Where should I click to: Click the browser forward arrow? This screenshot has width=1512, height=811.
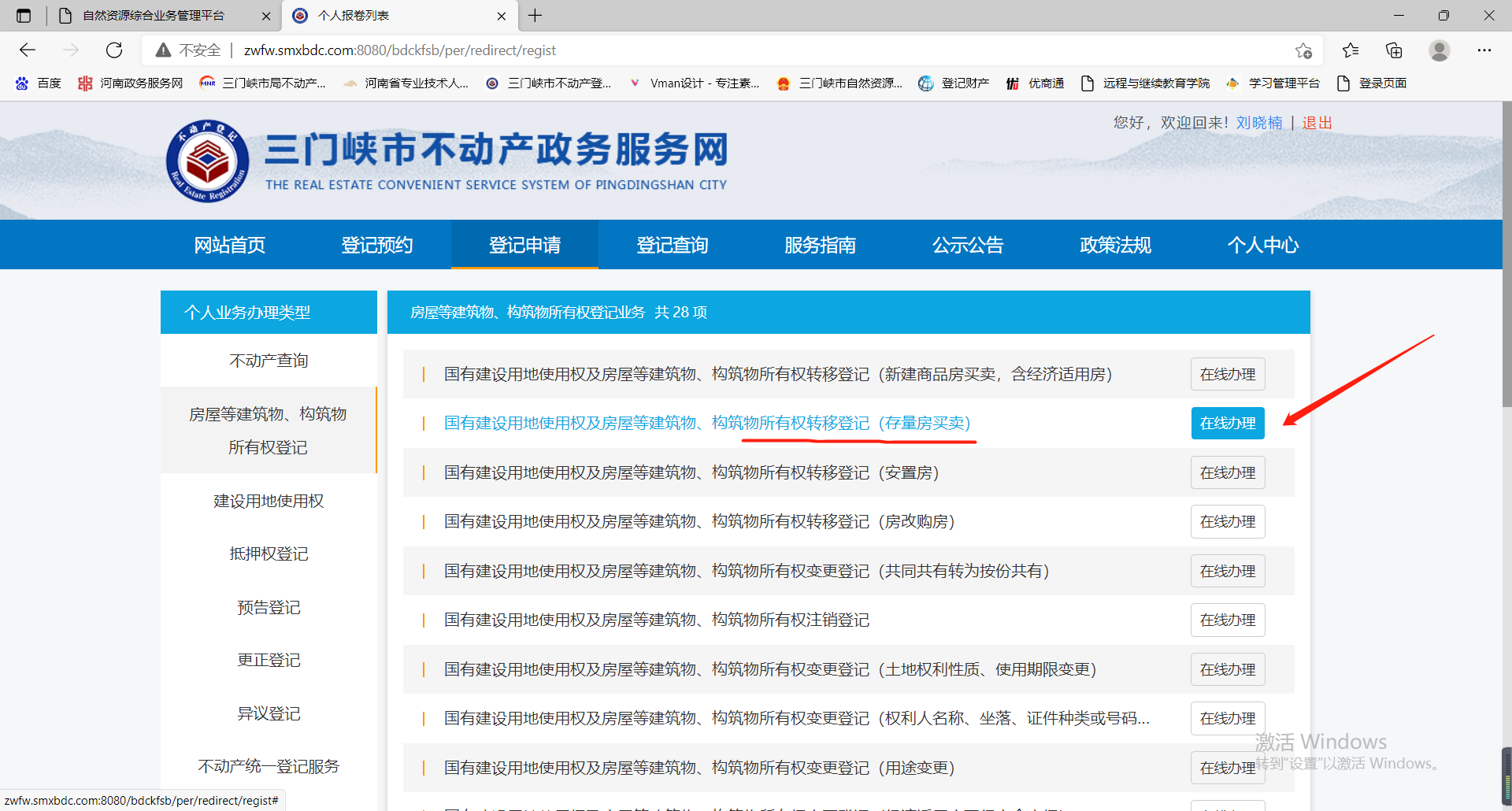[71, 50]
